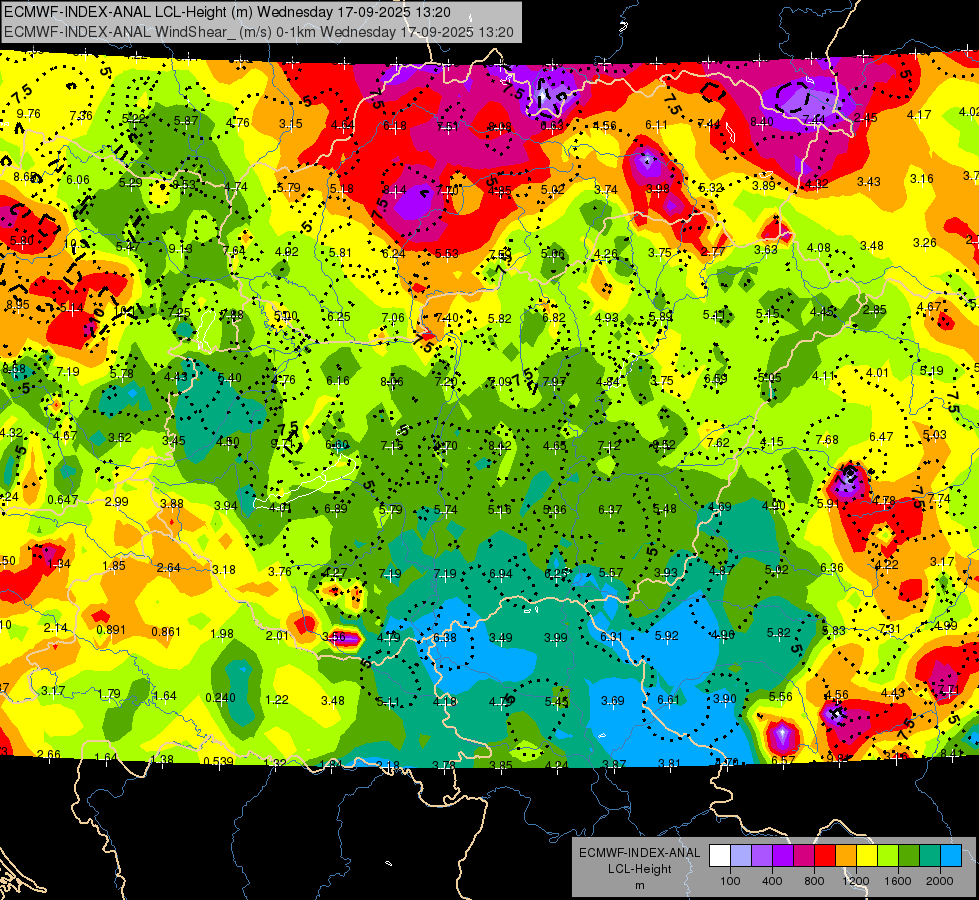This screenshot has width=979, height=900.
Task: Click the ECMWF-INDEX-ANAL label in the legend box
Action: click(x=639, y=853)
